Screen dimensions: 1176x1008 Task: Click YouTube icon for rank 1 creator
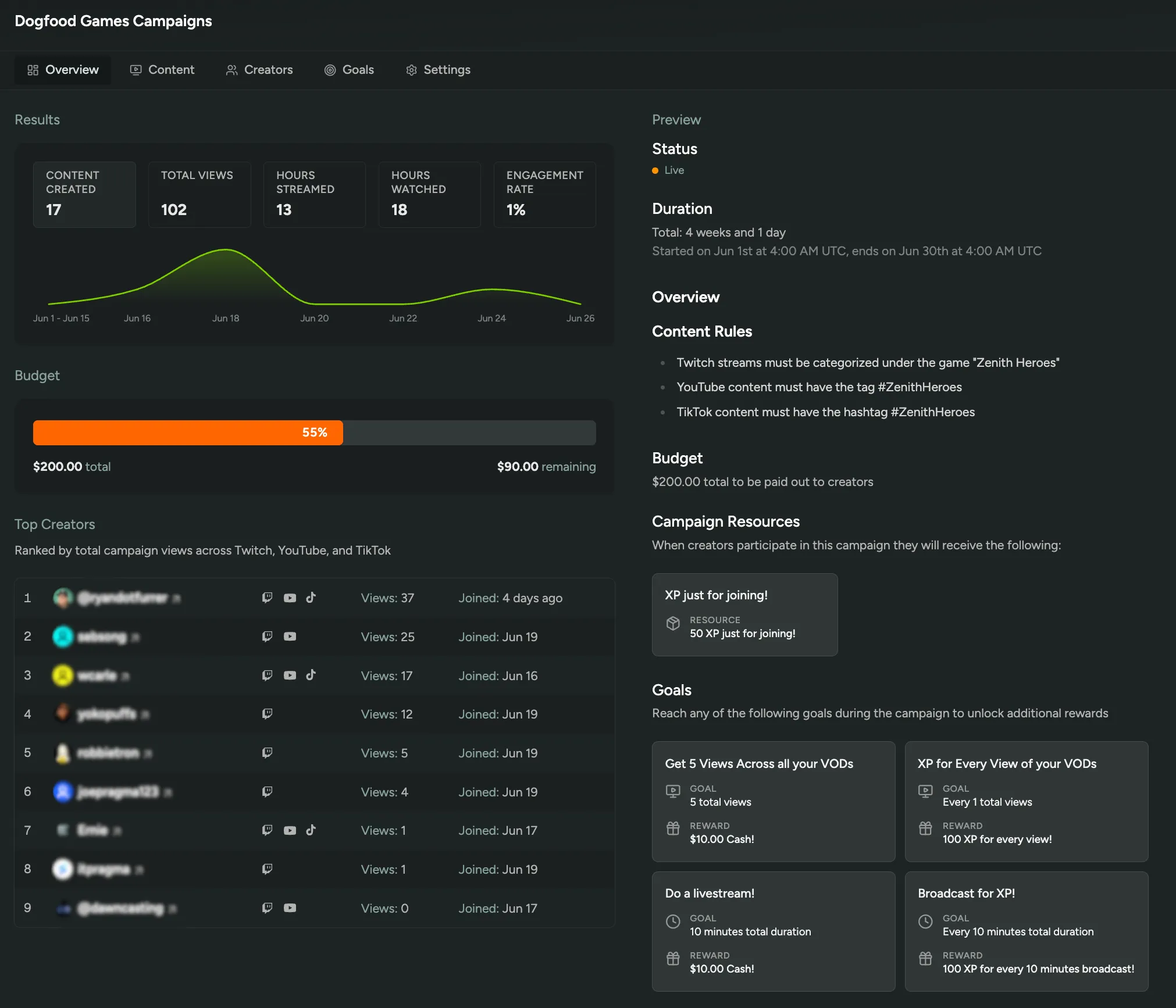click(x=290, y=598)
